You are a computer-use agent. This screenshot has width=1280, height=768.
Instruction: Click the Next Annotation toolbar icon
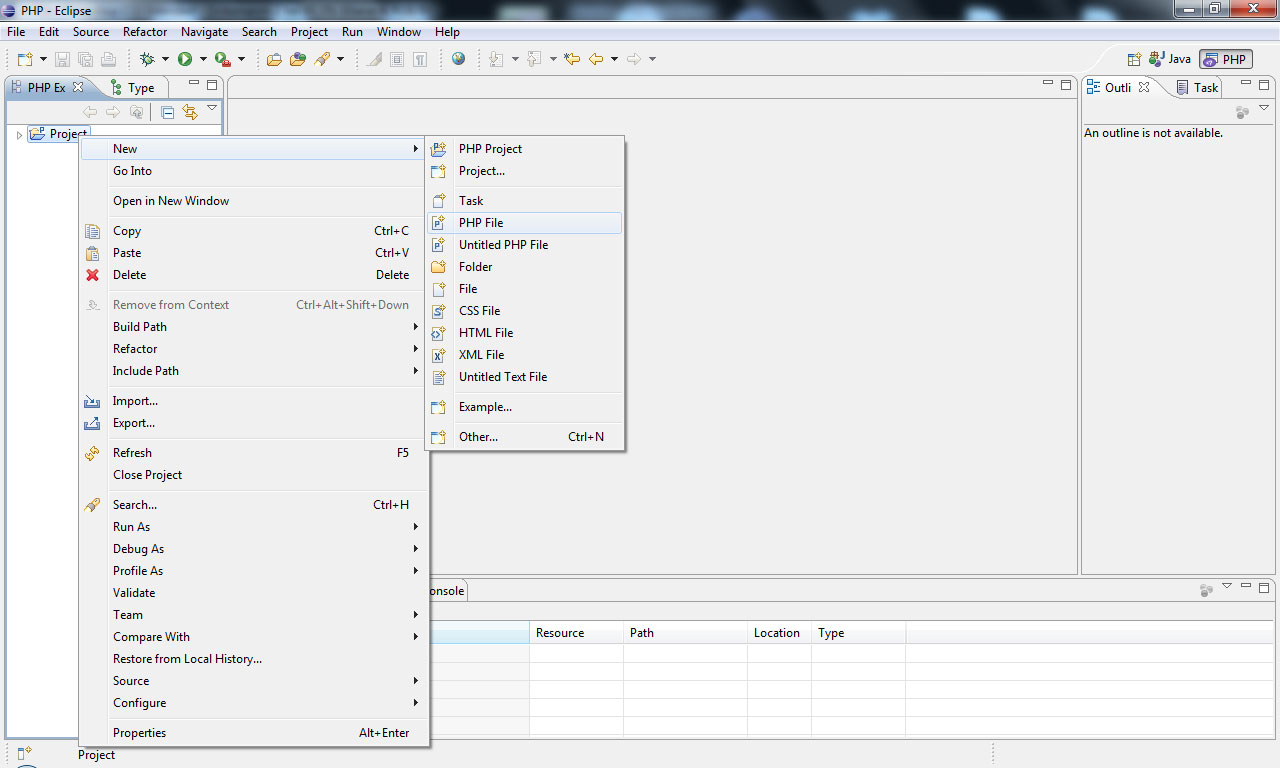[x=497, y=59]
